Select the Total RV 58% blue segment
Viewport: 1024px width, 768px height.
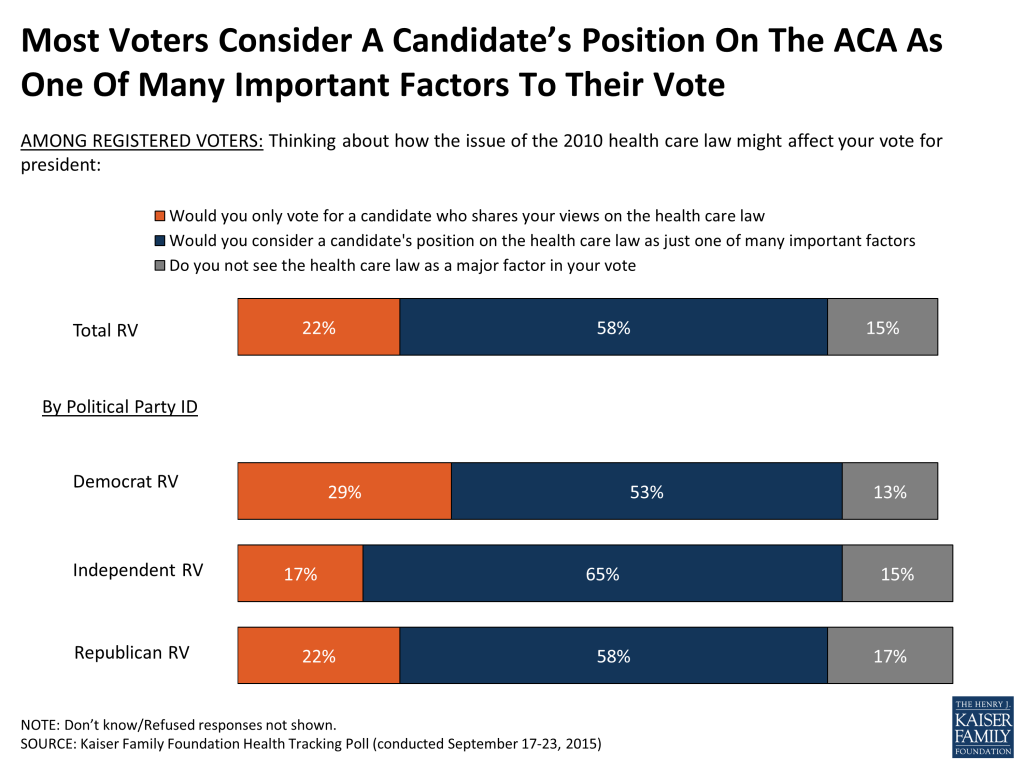click(x=613, y=327)
